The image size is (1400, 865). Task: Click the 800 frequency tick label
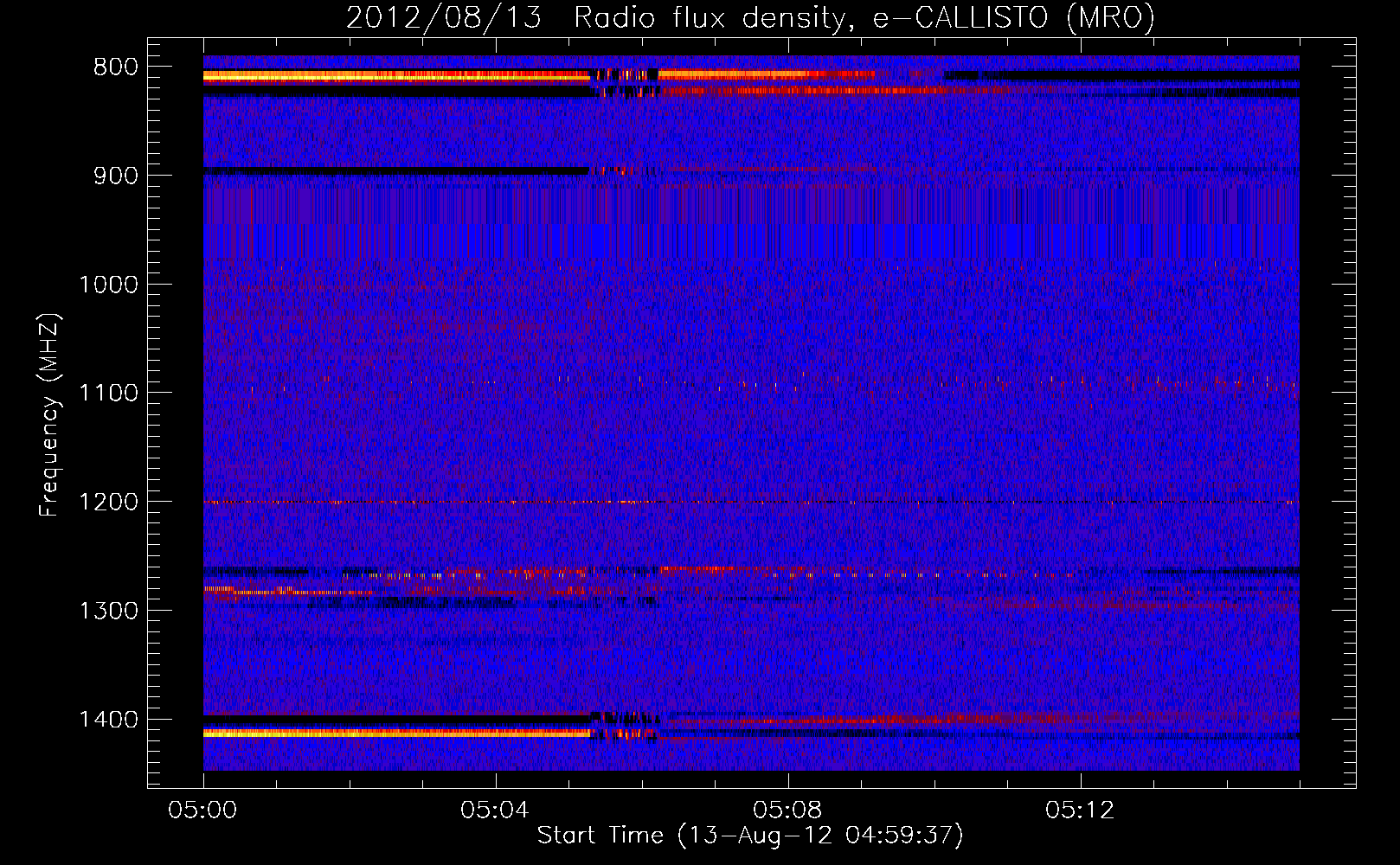(115, 67)
